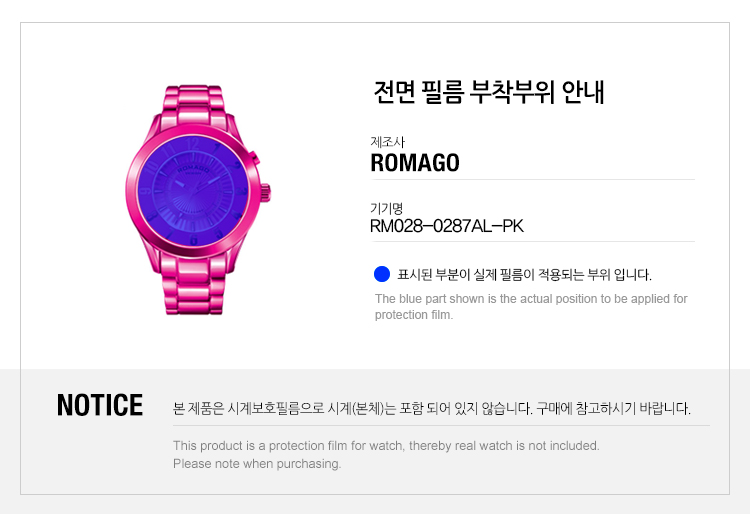Screen dimensions: 750x514
Task: Click the ROMAGO logo on watch dial
Action: click(x=193, y=169)
